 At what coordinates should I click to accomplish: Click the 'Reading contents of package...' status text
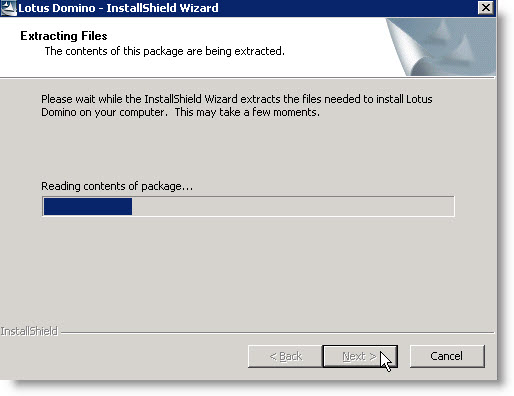pyautogui.click(x=117, y=186)
